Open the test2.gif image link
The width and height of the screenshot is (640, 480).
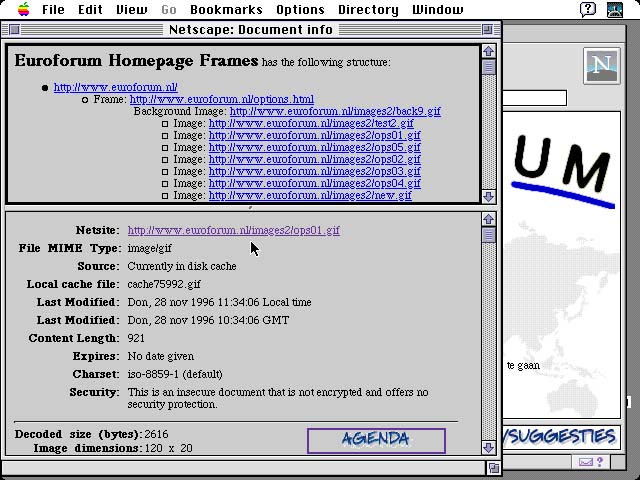pyautogui.click(x=311, y=123)
